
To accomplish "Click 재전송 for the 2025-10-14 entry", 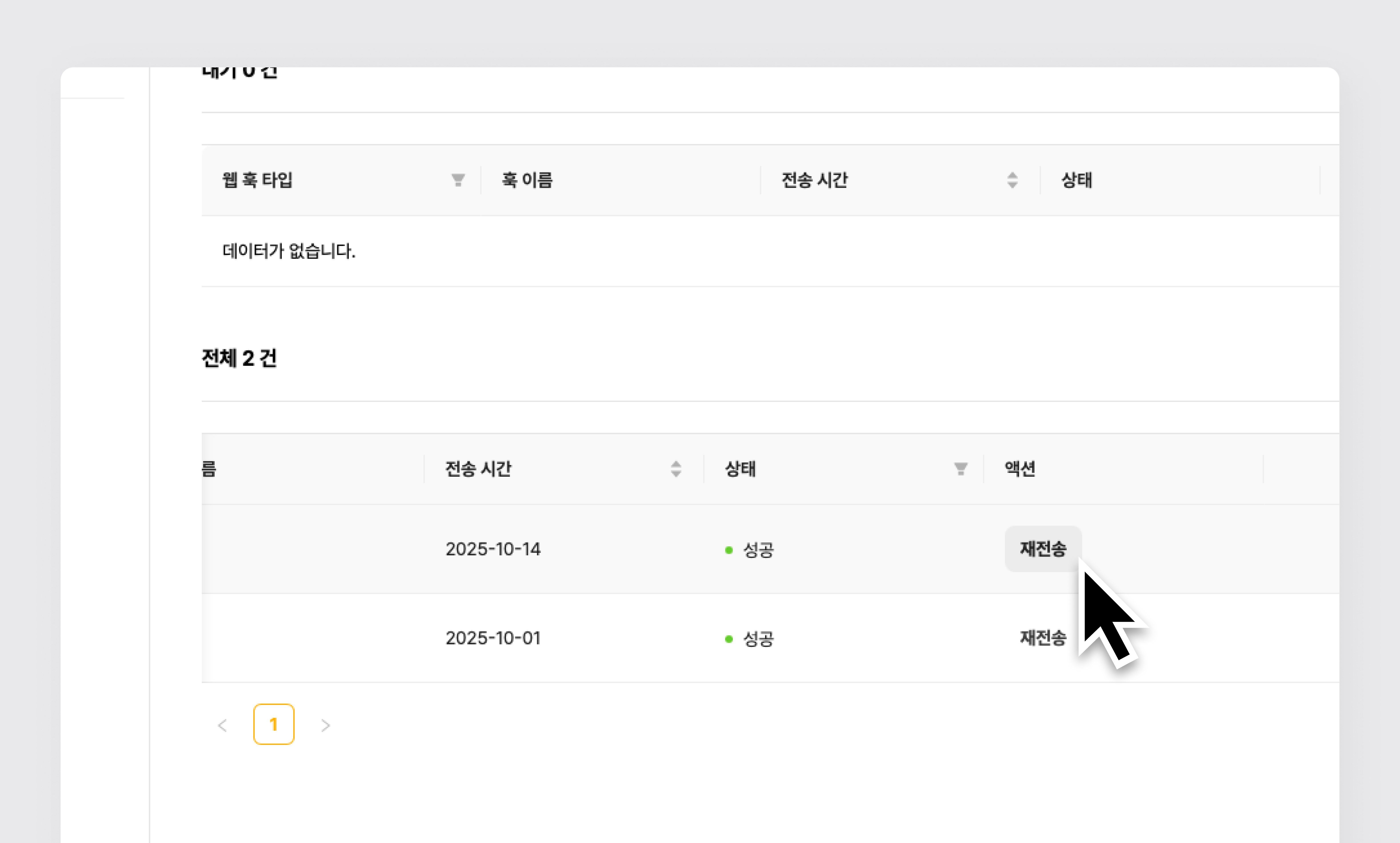I will click(x=1042, y=549).
